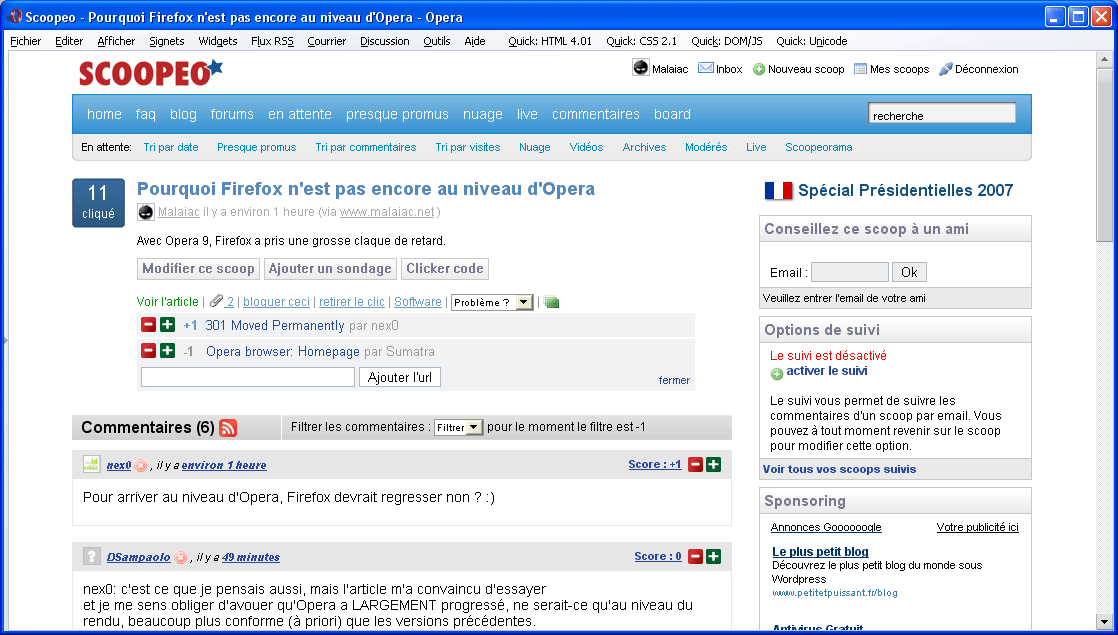The height and width of the screenshot is (635, 1118).
Task: Open the Le plus petit blog ad
Action: click(x=820, y=552)
